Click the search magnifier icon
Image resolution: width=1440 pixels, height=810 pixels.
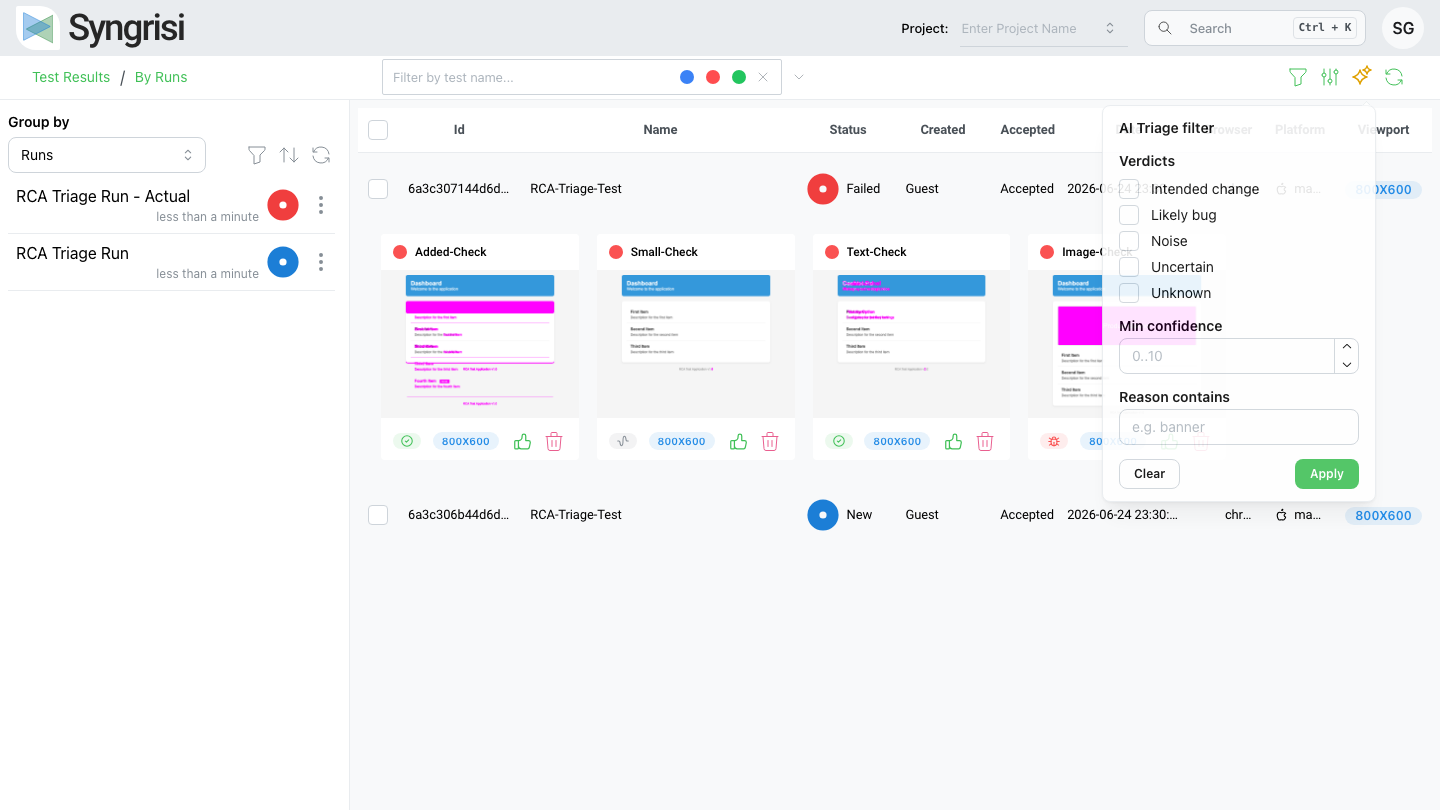pyautogui.click(x=1165, y=28)
